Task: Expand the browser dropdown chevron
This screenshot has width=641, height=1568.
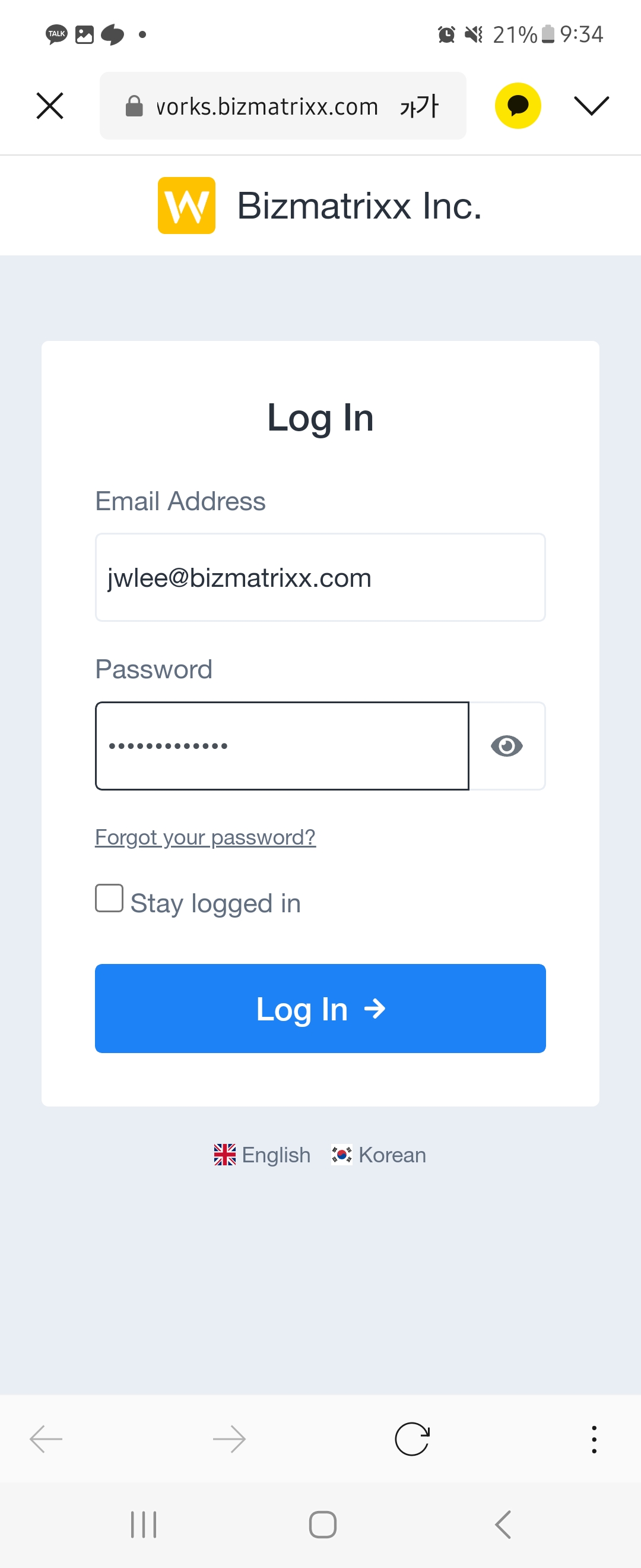Action: [591, 106]
